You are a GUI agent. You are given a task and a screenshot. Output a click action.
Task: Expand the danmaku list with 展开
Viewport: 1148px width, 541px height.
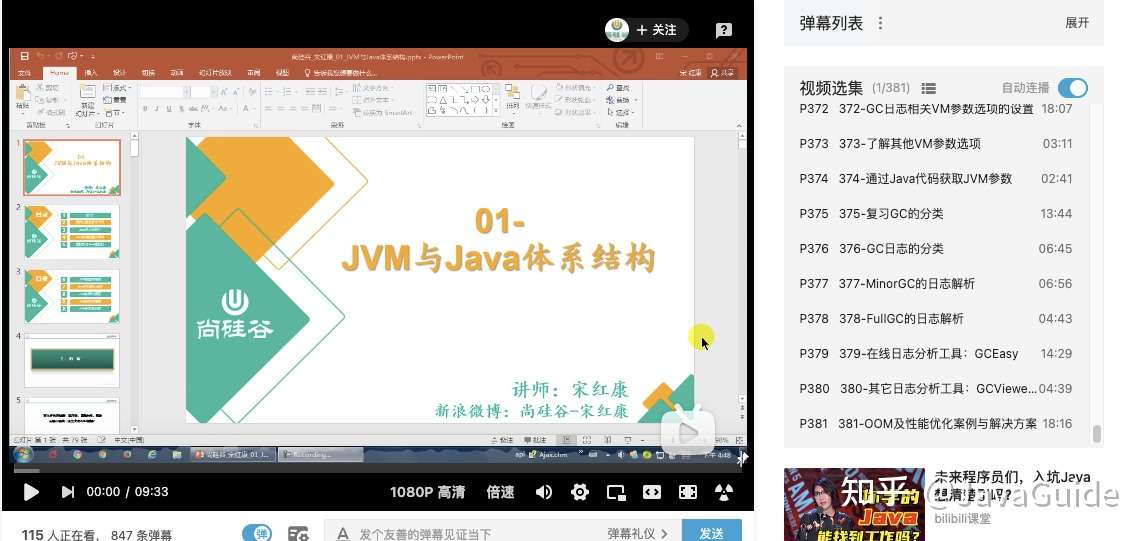click(x=1077, y=23)
